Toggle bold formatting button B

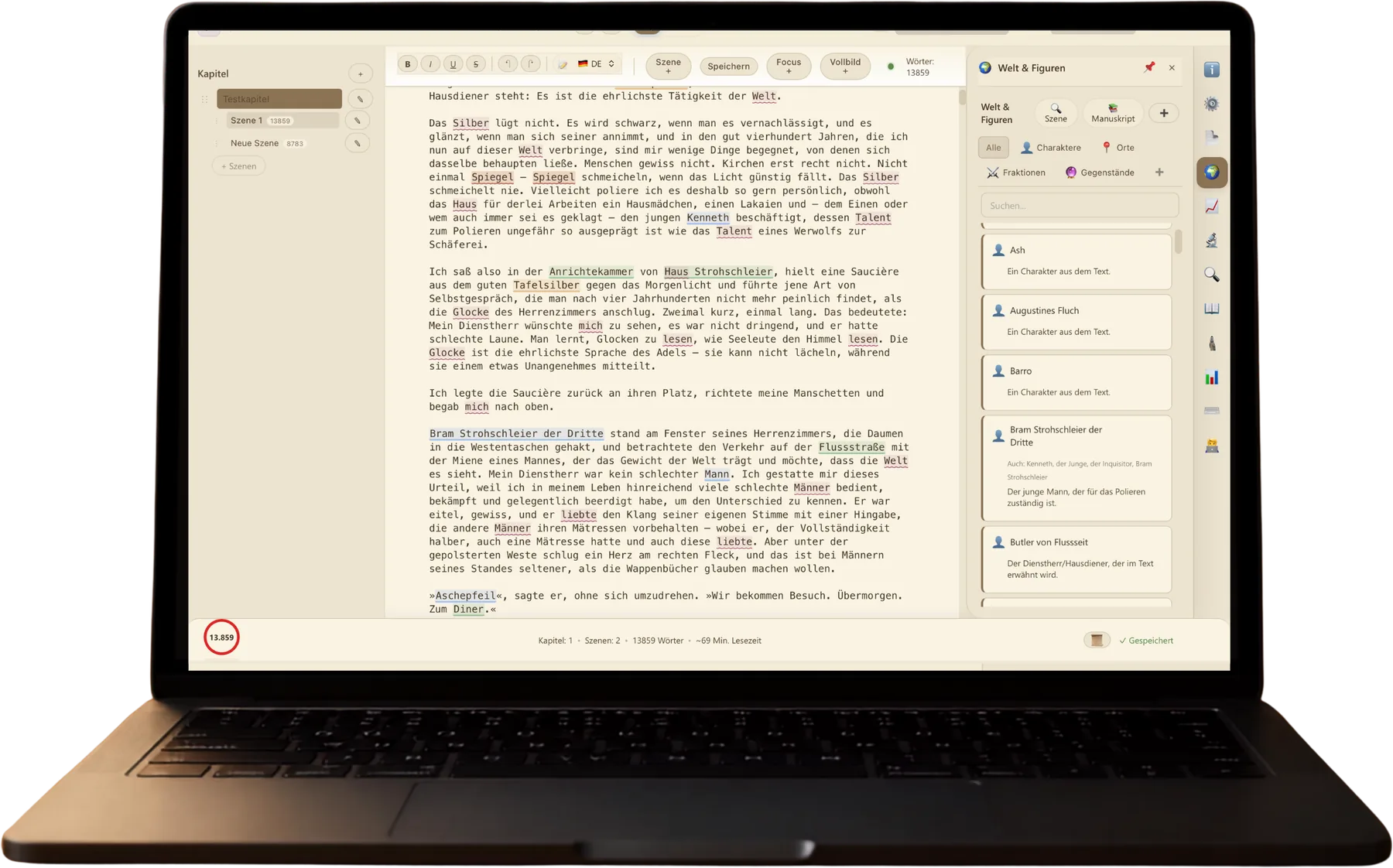408,64
